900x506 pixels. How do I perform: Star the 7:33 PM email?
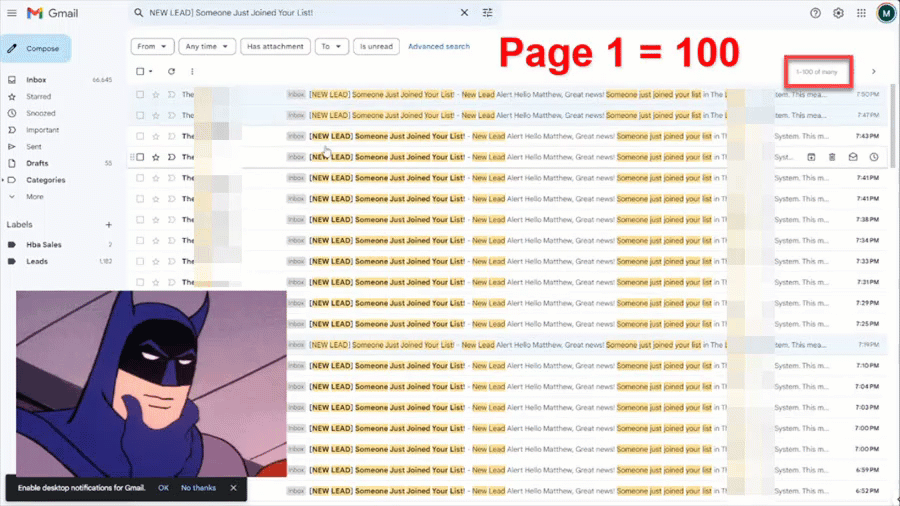pos(156,261)
